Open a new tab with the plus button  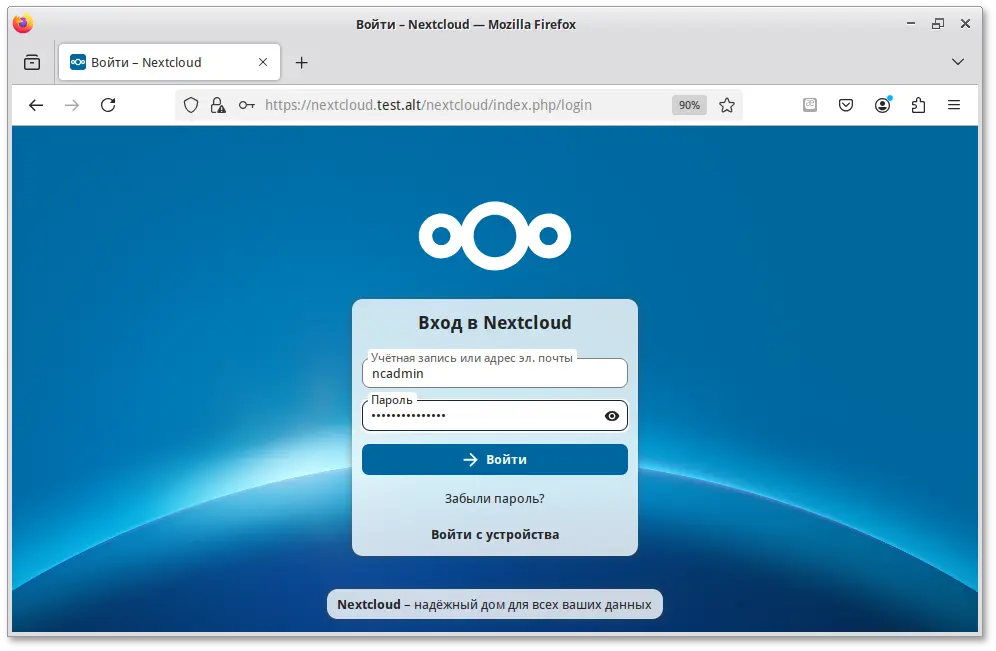coord(301,61)
